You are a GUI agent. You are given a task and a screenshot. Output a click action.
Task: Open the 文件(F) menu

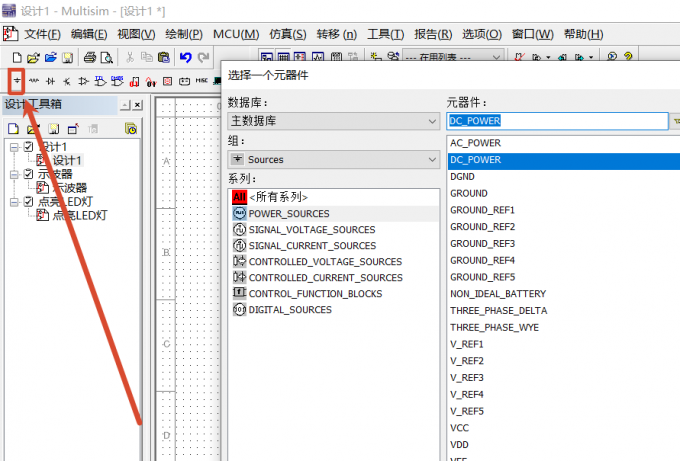[42, 34]
